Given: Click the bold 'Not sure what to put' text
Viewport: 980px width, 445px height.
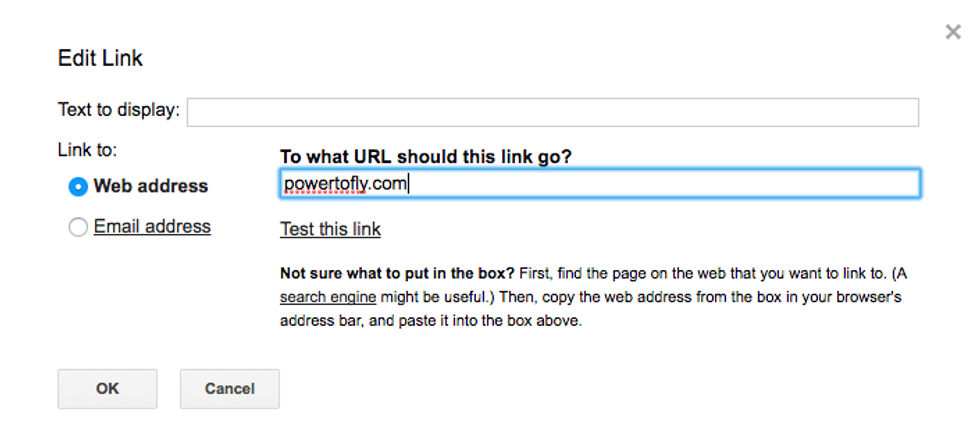Looking at the screenshot, I should [x=397, y=274].
